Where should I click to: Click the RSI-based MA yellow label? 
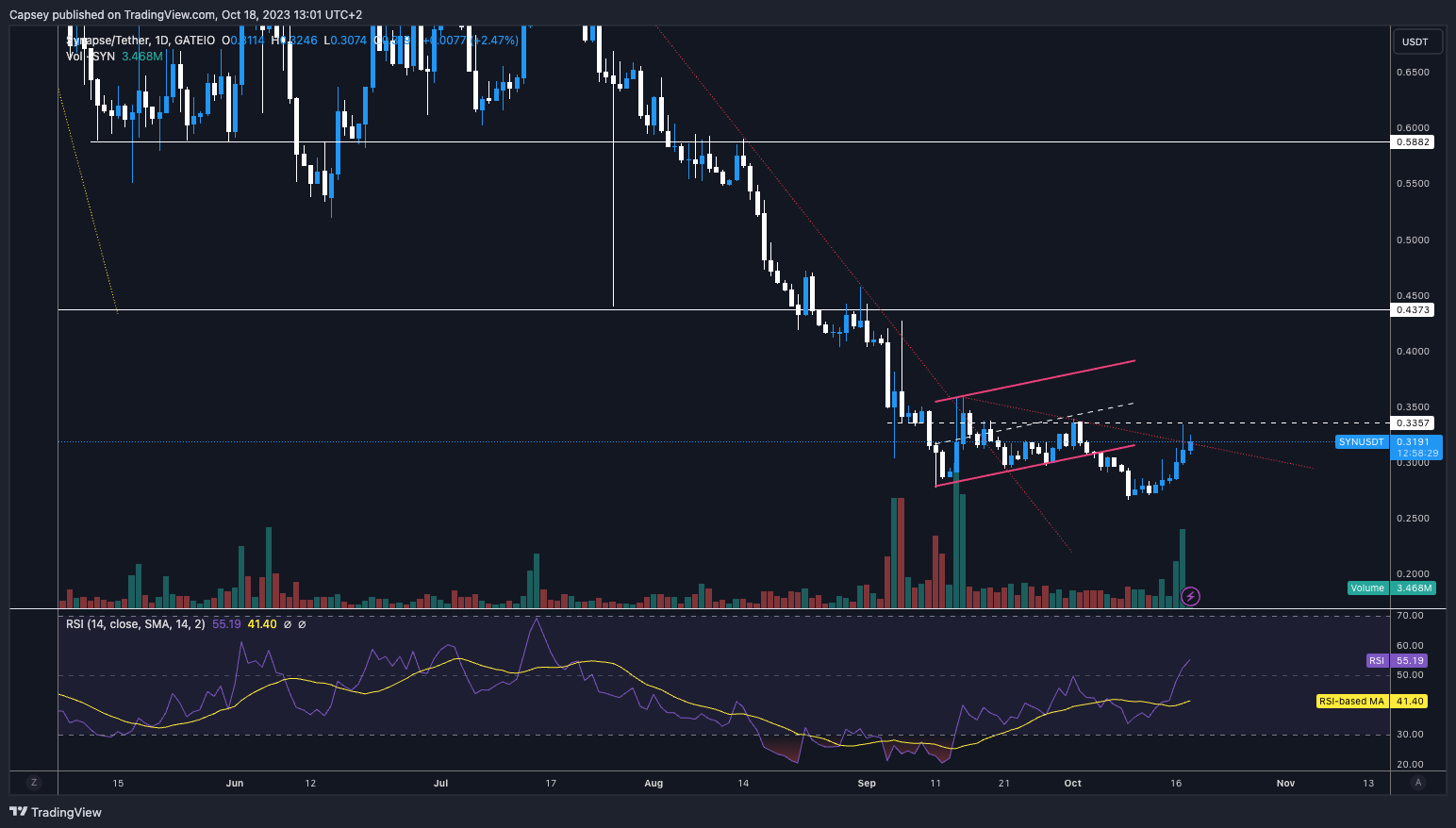(1351, 701)
